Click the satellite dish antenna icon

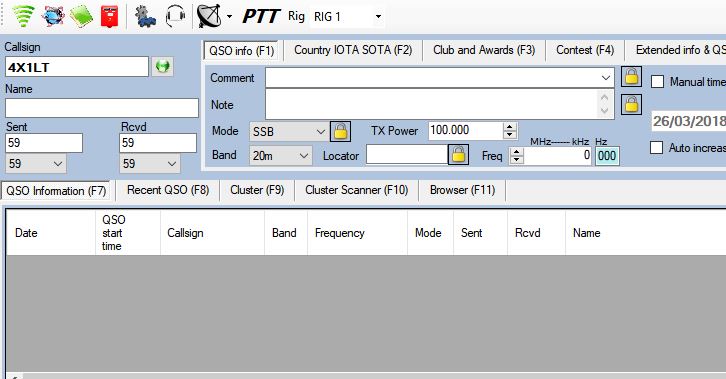pyautogui.click(x=209, y=16)
